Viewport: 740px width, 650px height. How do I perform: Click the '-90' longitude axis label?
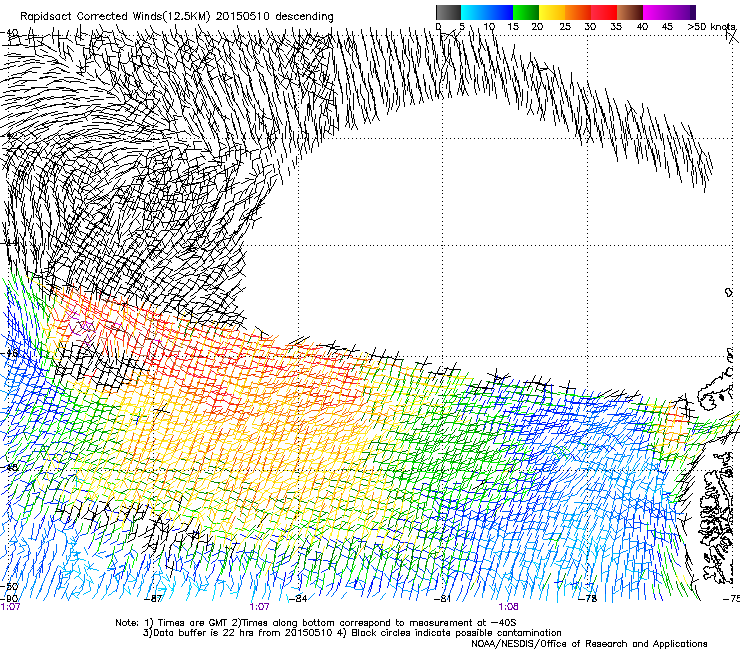point(9,599)
